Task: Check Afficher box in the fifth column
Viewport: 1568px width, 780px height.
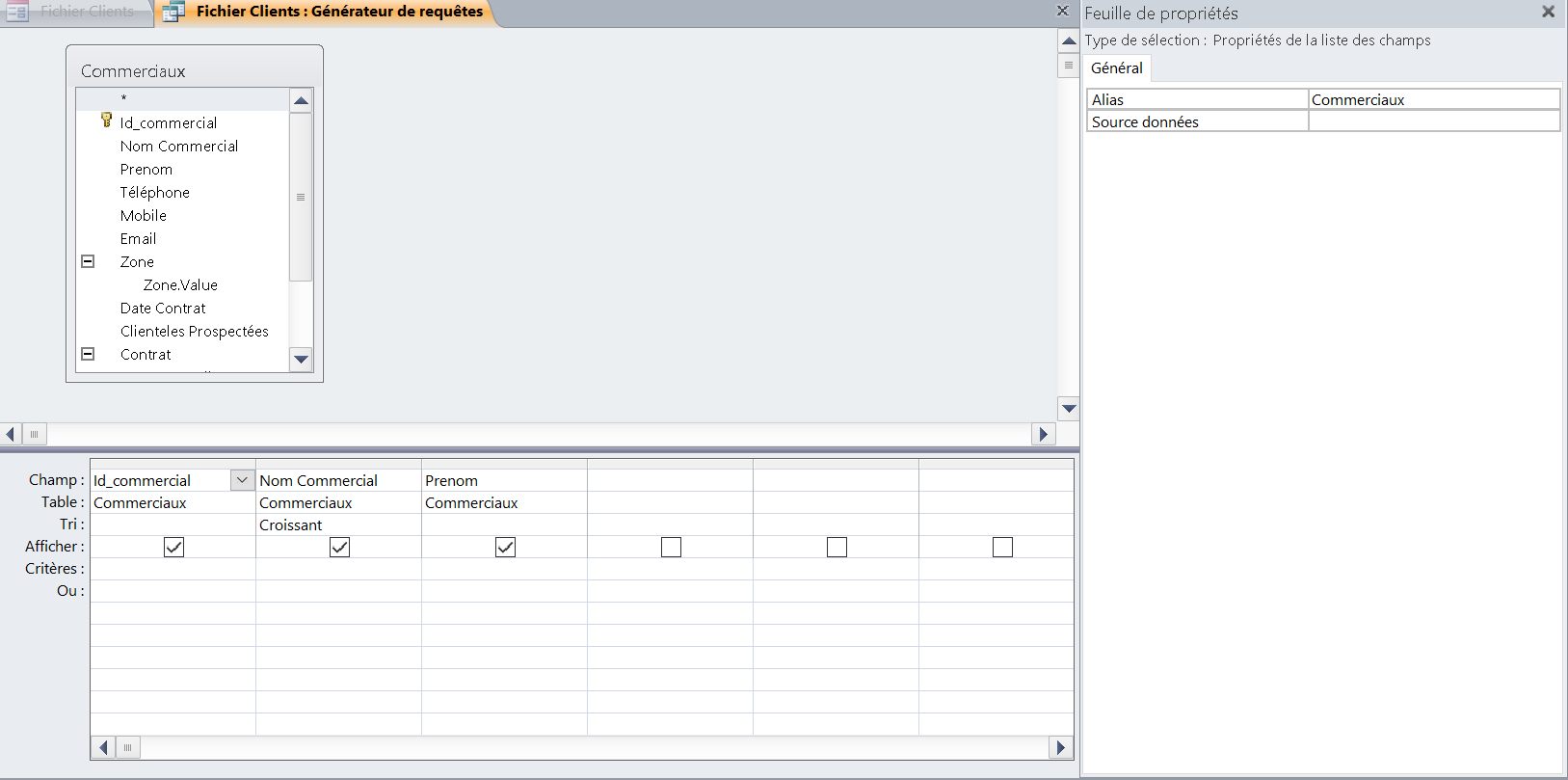Action: 837,547
